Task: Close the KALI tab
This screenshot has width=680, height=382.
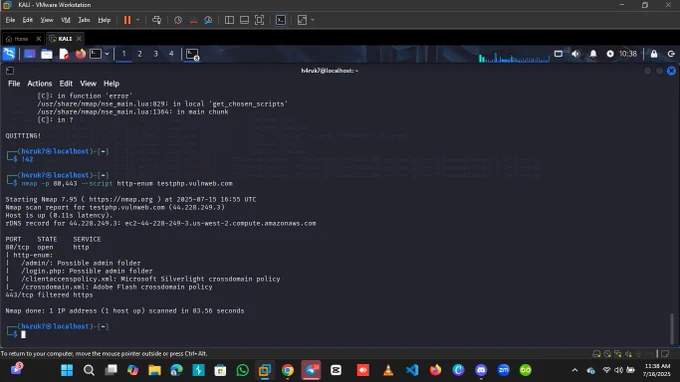Action: [x=78, y=39]
